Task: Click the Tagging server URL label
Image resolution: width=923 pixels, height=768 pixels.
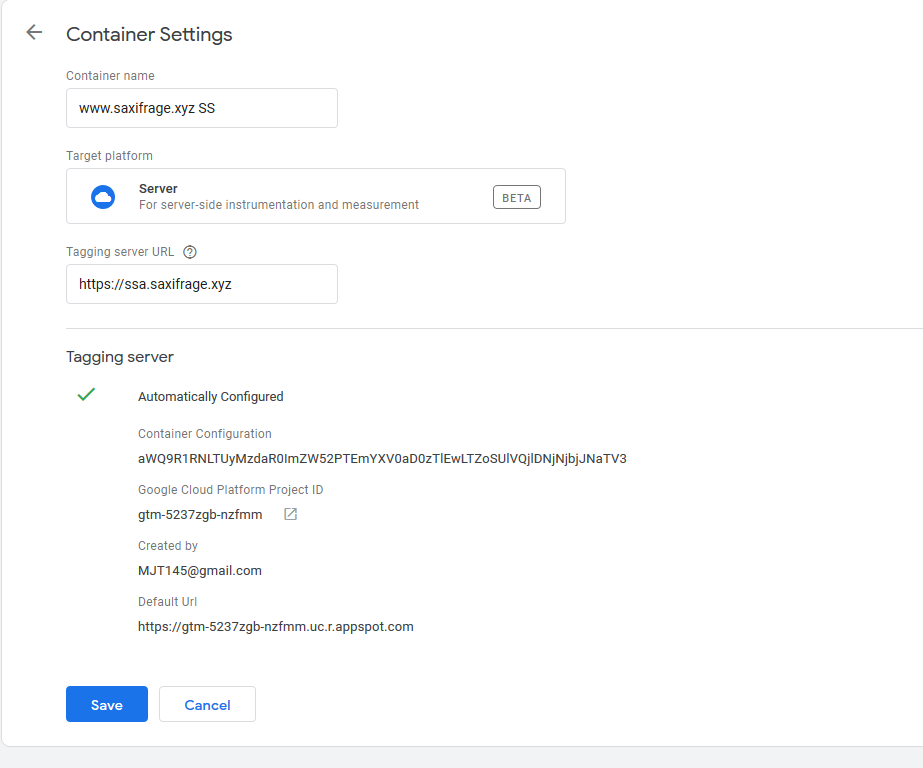Action: [x=120, y=252]
